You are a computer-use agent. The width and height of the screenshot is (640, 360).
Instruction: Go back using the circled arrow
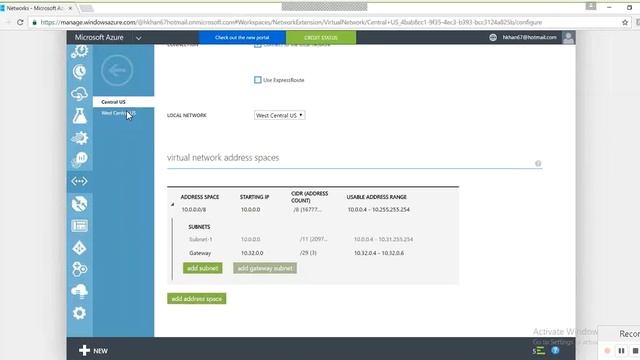117,71
